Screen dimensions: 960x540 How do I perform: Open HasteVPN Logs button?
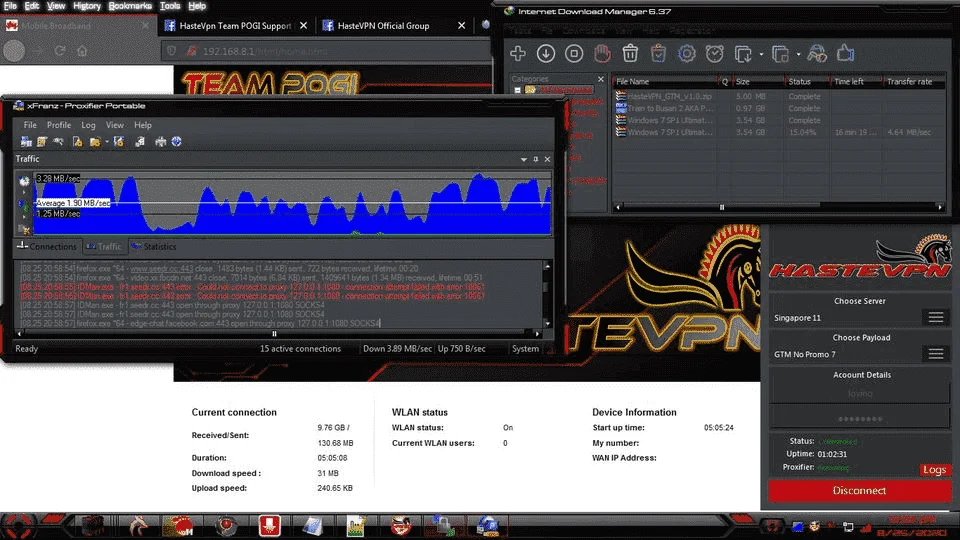934,470
